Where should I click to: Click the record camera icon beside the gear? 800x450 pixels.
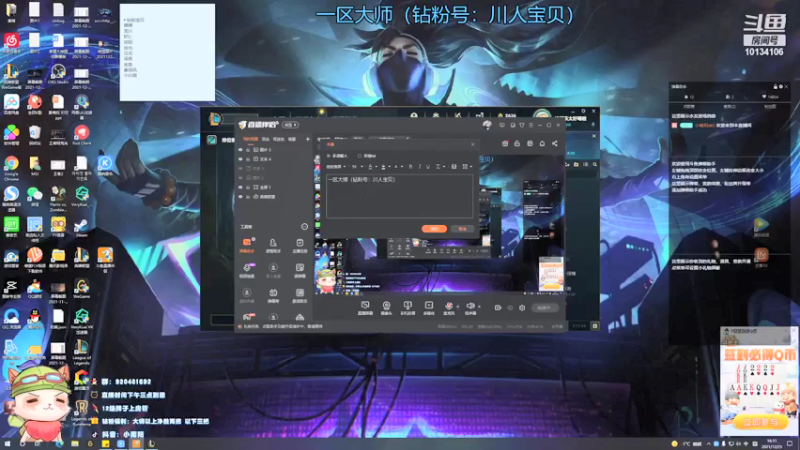[x=498, y=308]
